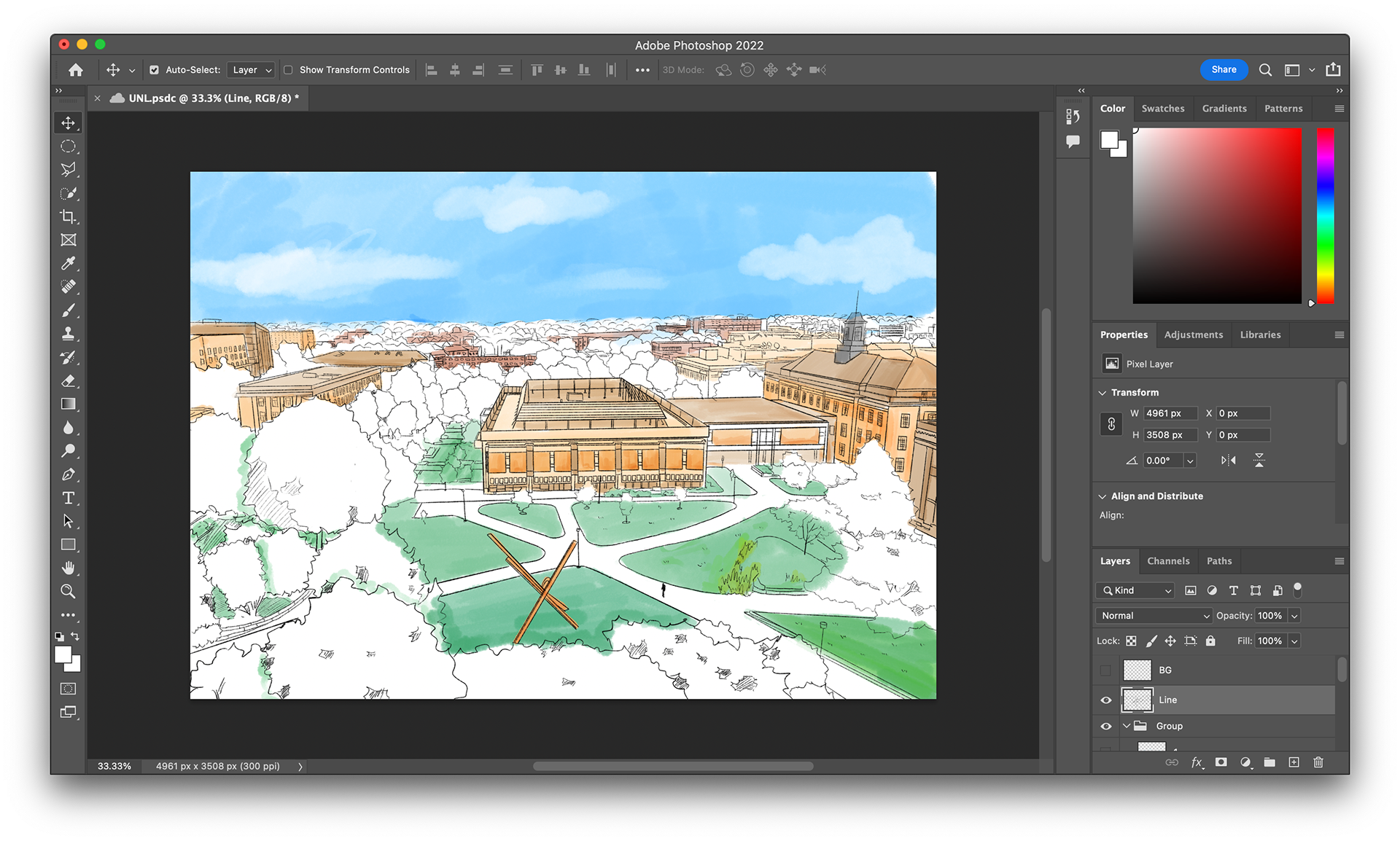Select the Elliptical Marquee tool
The width and height of the screenshot is (1400, 841).
coord(69,146)
